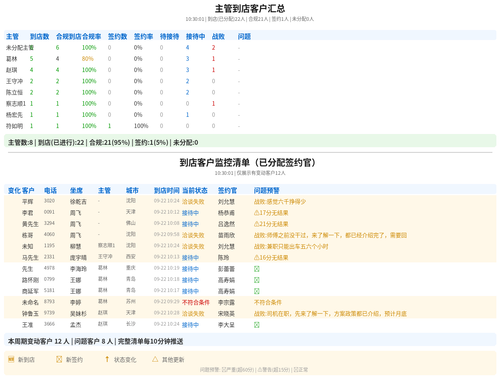The height and width of the screenshot is (392, 500).
Task: Click the 主管到店客户汇总 report title
Action: pos(250,8)
